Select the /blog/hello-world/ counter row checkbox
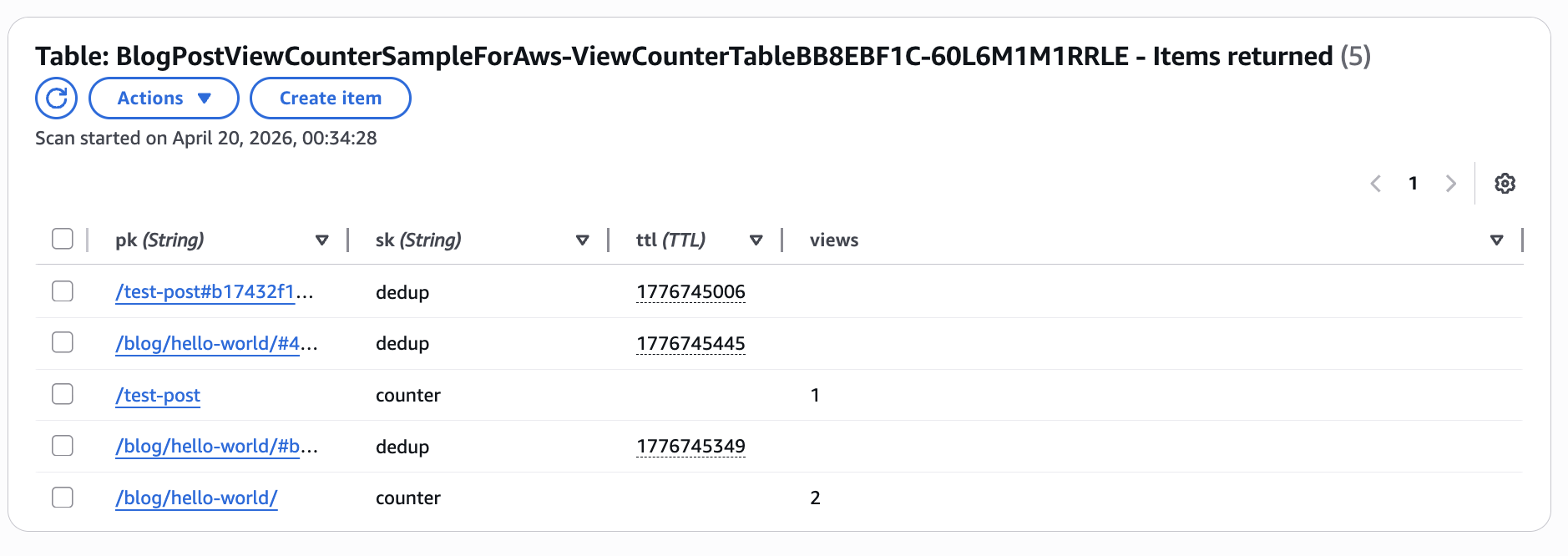The image size is (1568, 556). [63, 497]
